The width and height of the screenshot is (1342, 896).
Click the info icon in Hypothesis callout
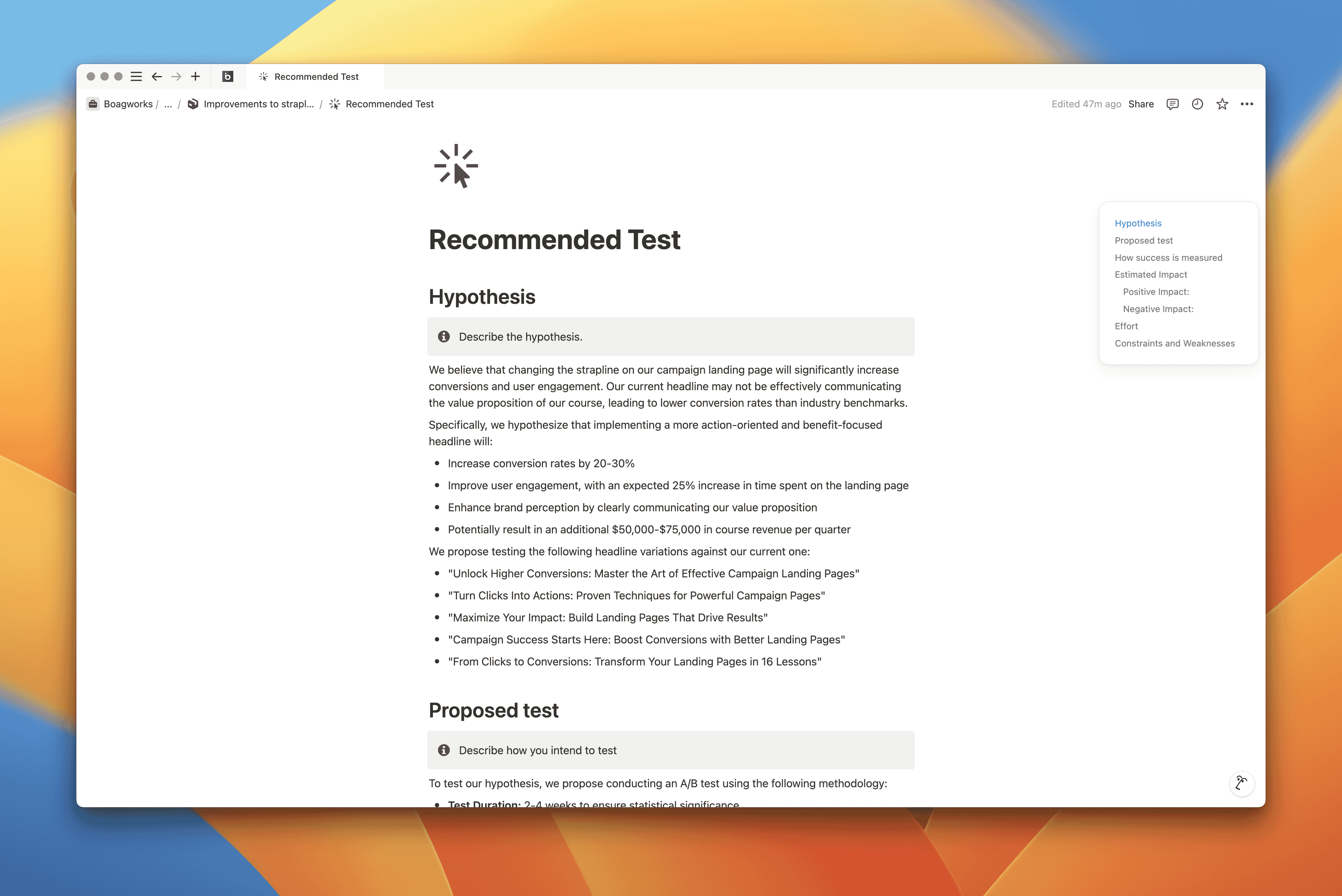444,336
